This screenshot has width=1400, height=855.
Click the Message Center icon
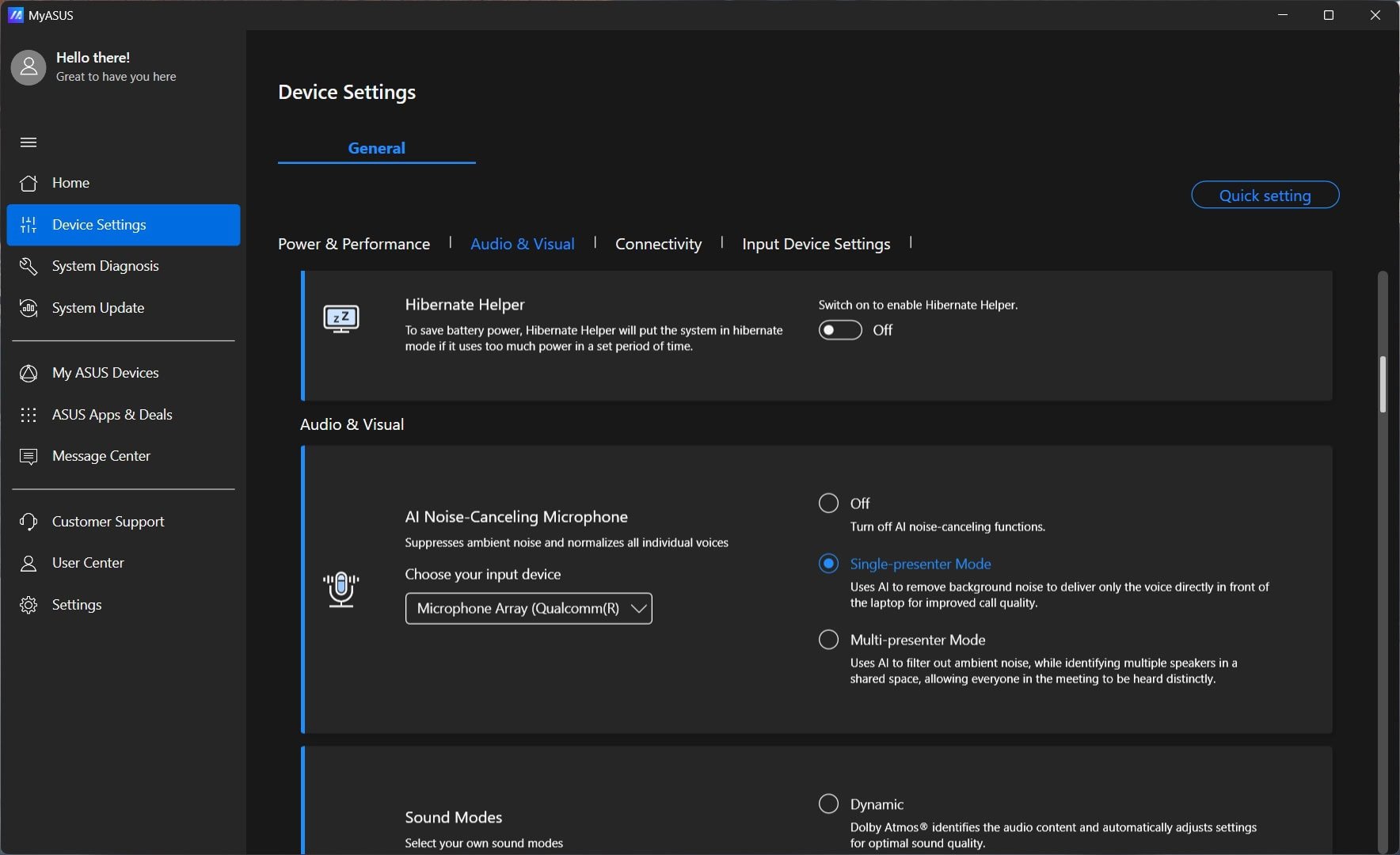coord(29,457)
